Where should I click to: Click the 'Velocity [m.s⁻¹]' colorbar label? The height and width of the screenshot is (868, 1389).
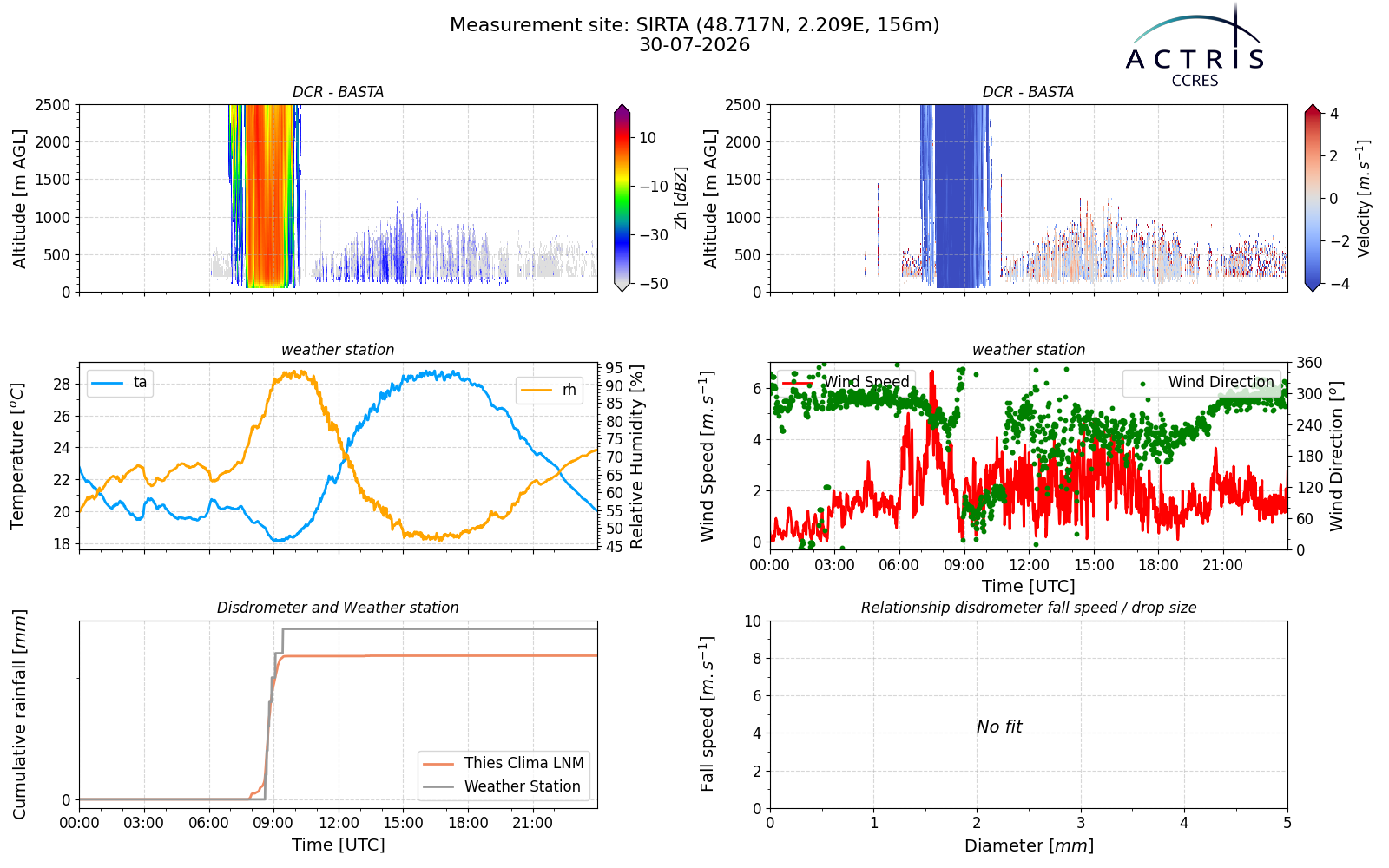click(1363, 198)
